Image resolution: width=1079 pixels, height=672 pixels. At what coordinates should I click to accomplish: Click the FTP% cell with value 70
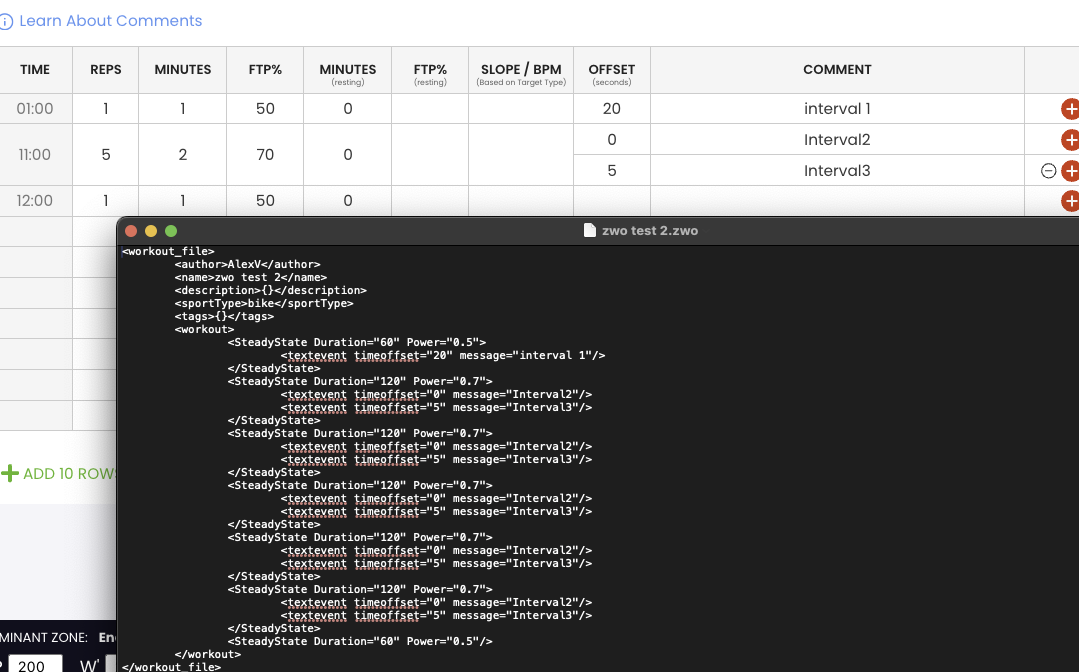[265, 155]
